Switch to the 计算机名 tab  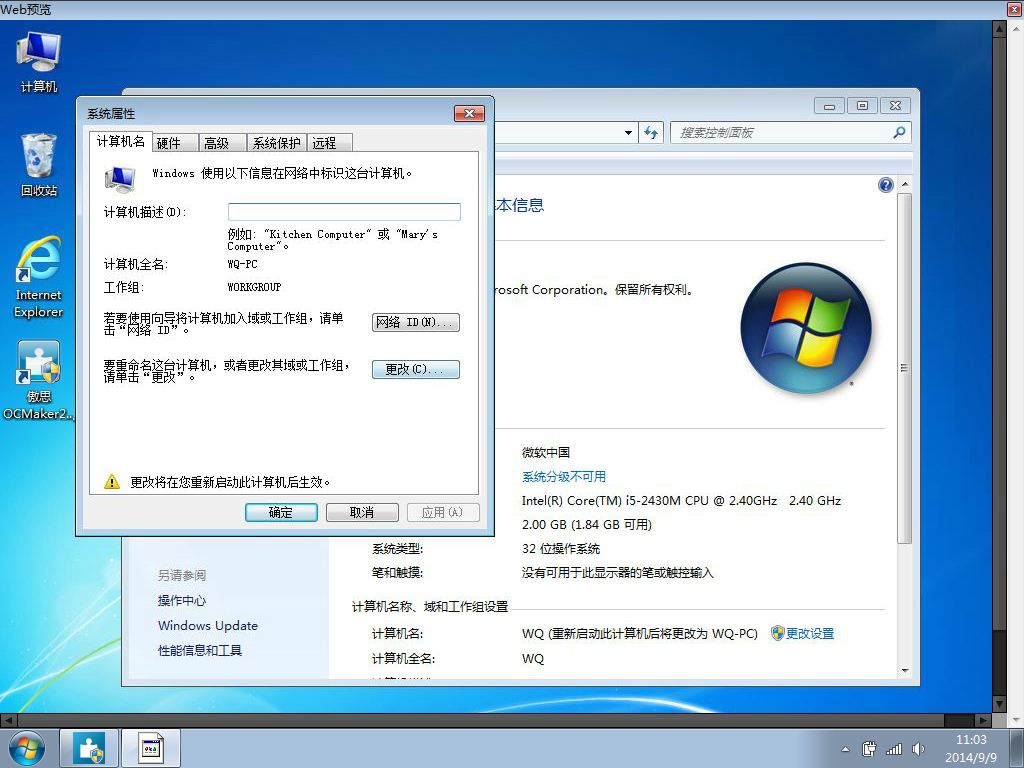[x=121, y=141]
